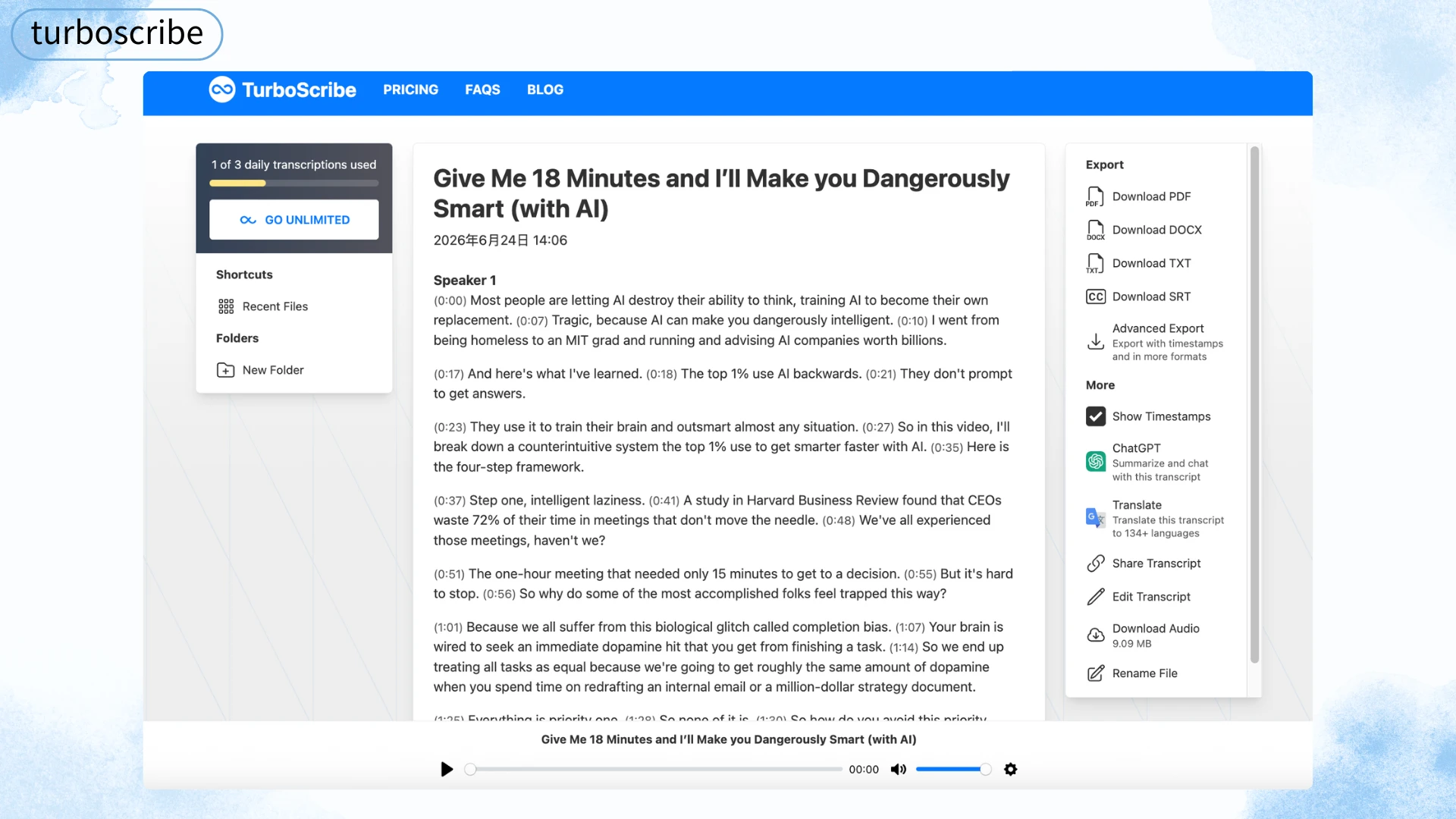The image size is (1456, 819).
Task: Click the CC subtitle icon
Action: tap(1095, 297)
